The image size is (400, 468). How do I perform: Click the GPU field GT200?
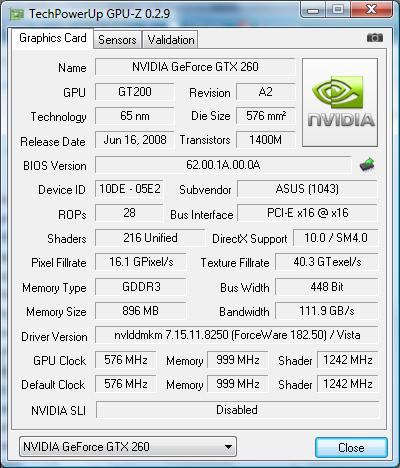click(x=135, y=92)
